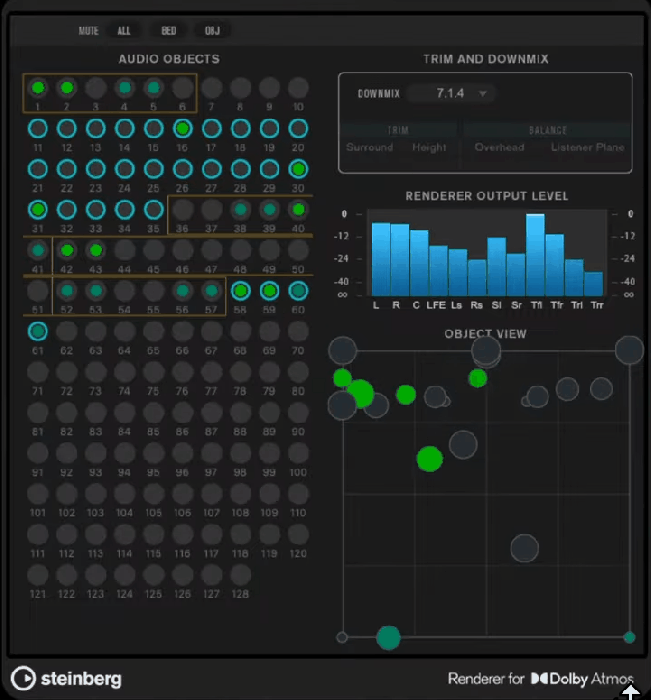Click the Steinberg logo
Viewport: 651px width, 700px height.
[68, 678]
